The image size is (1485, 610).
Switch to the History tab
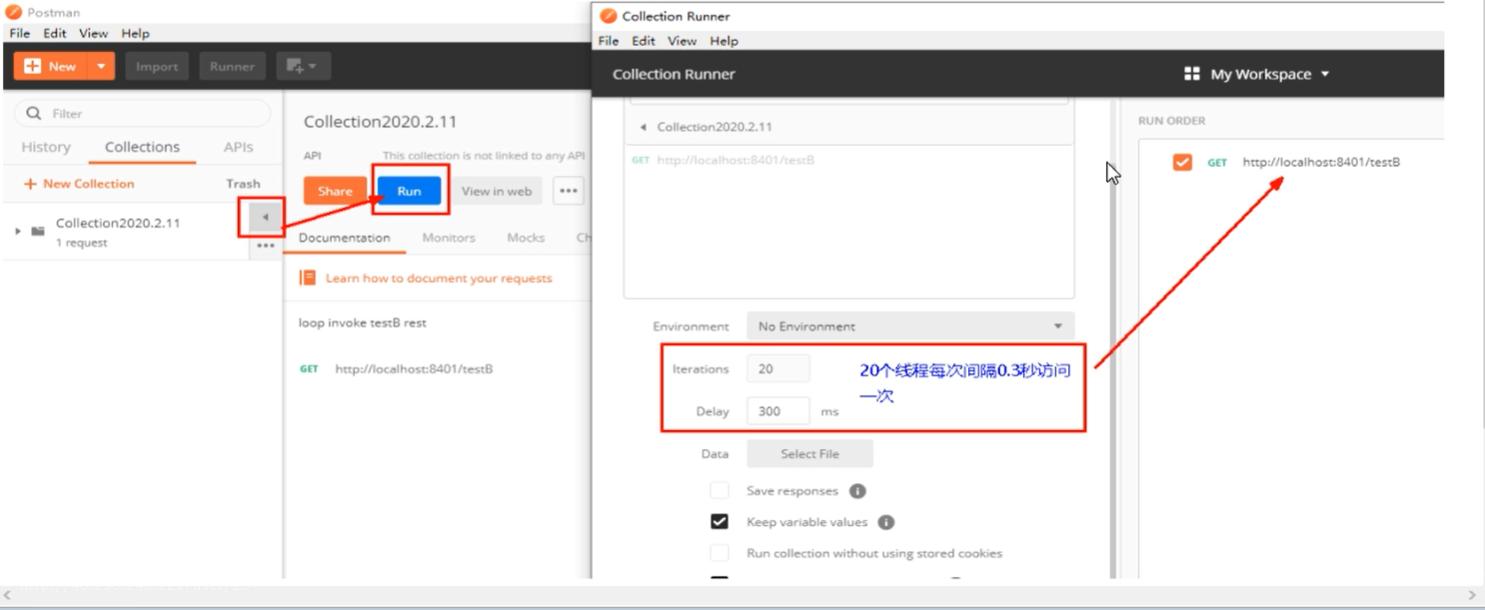[46, 147]
